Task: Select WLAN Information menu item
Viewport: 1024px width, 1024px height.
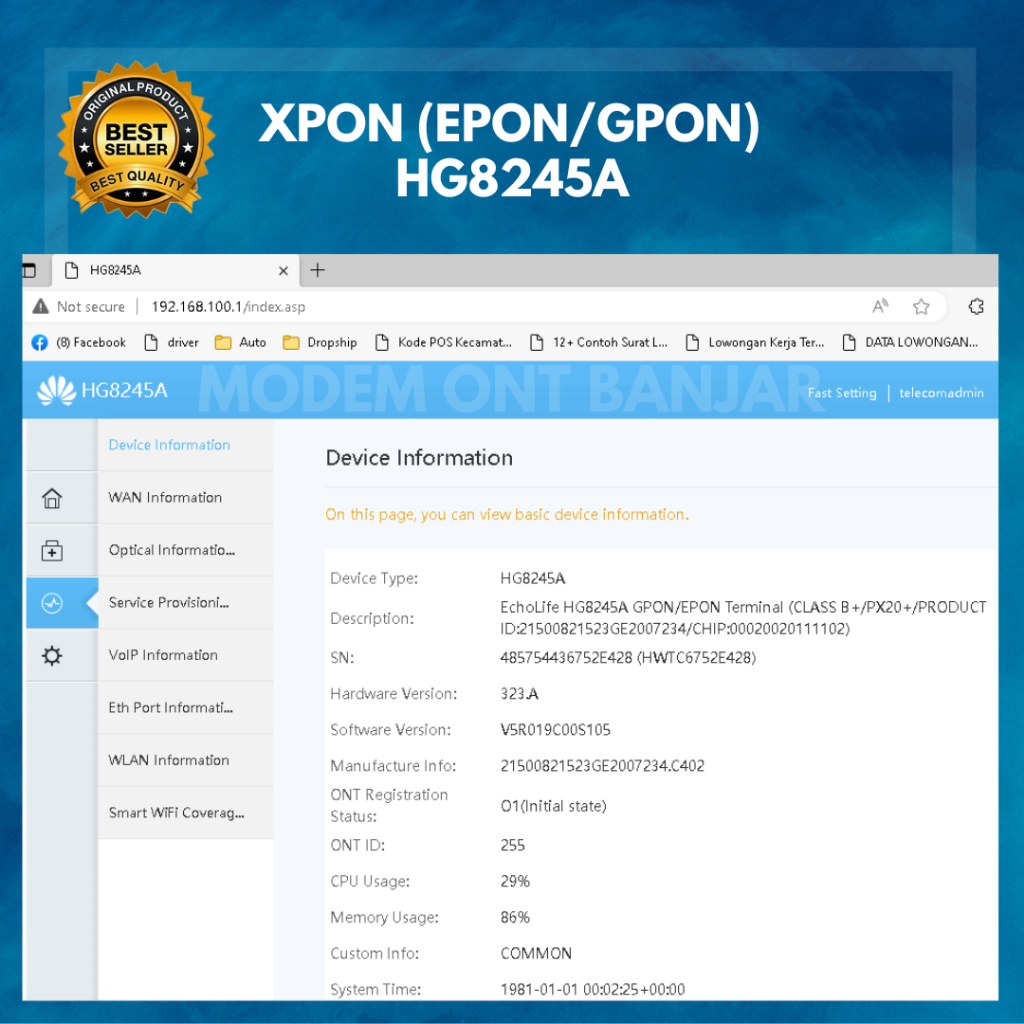Action: point(169,761)
